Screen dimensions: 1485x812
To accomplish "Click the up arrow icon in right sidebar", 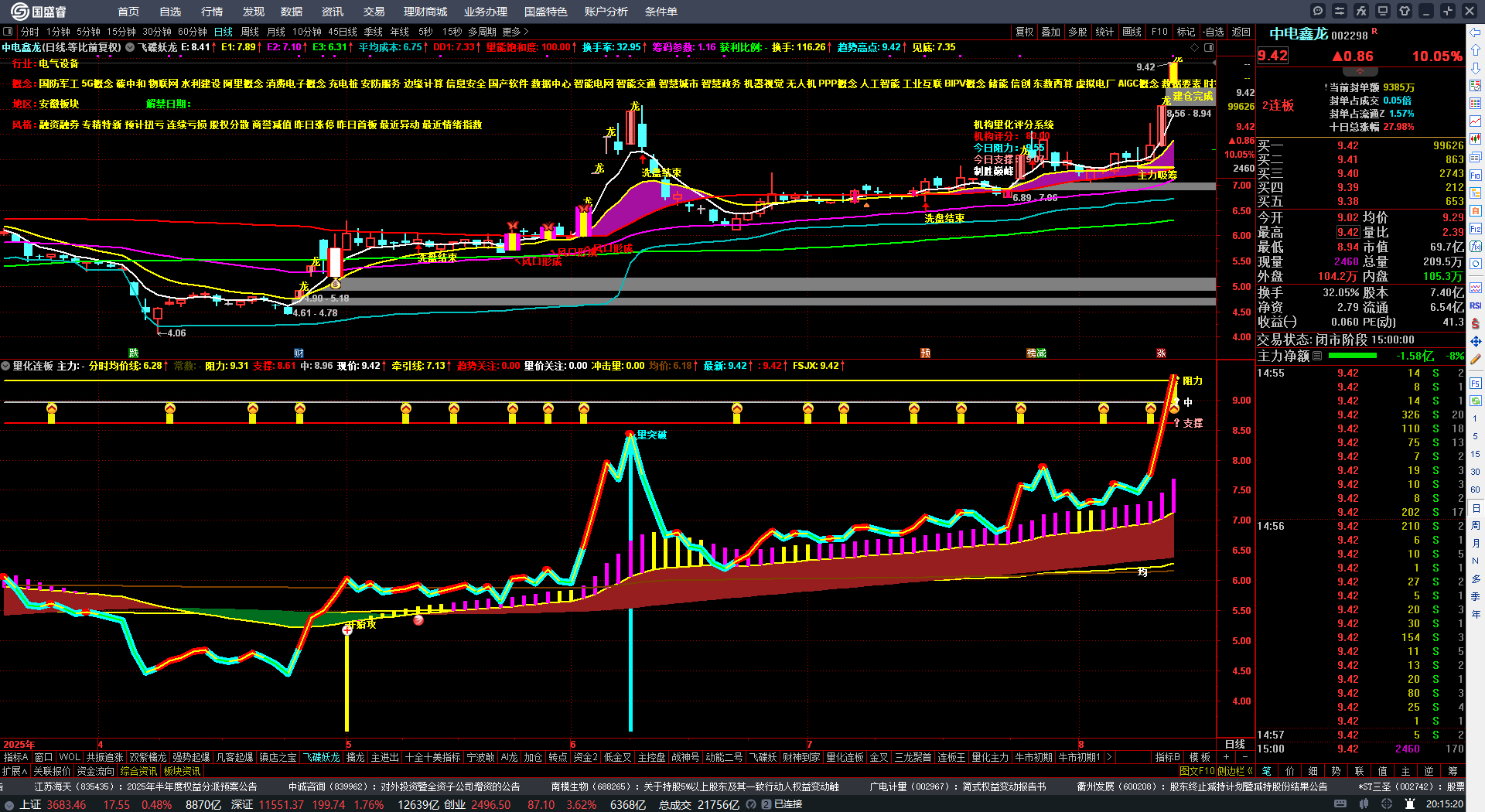I will click(x=1476, y=50).
